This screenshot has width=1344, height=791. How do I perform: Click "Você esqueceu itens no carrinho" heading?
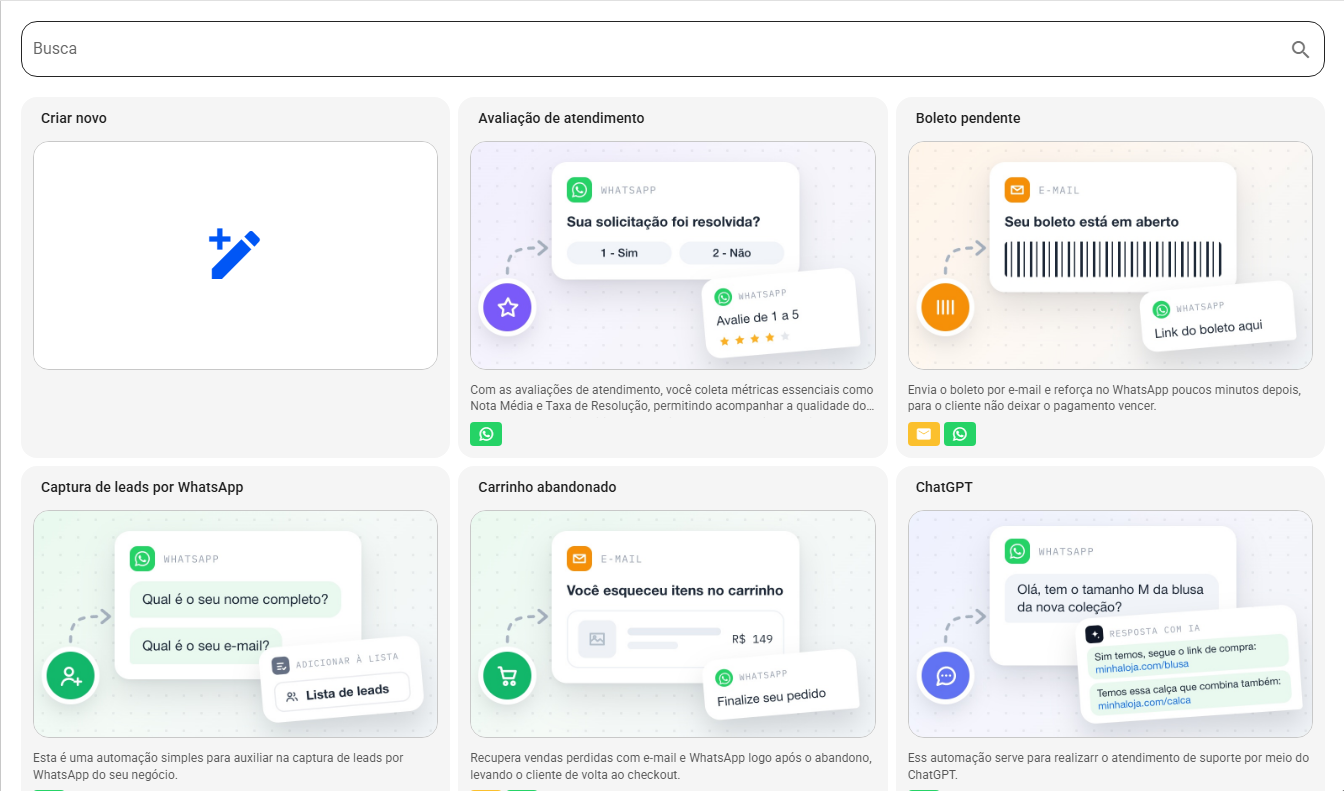(675, 591)
